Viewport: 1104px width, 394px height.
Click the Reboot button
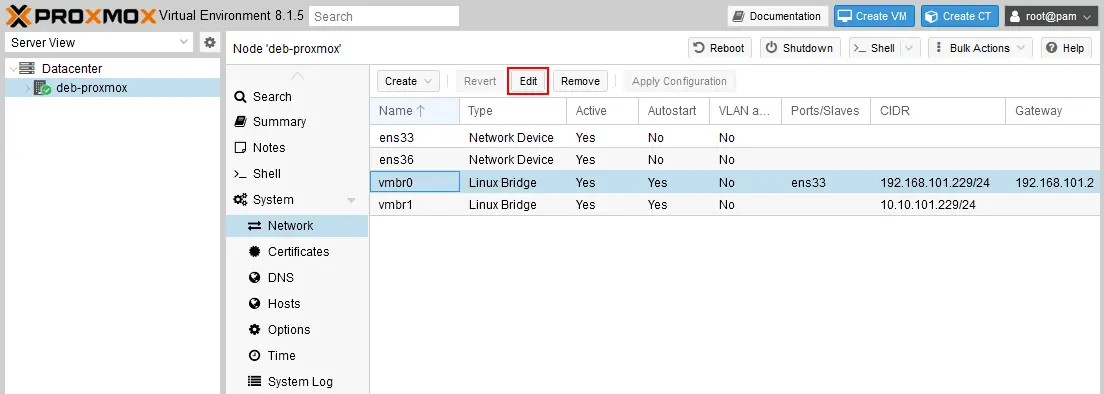click(720, 48)
